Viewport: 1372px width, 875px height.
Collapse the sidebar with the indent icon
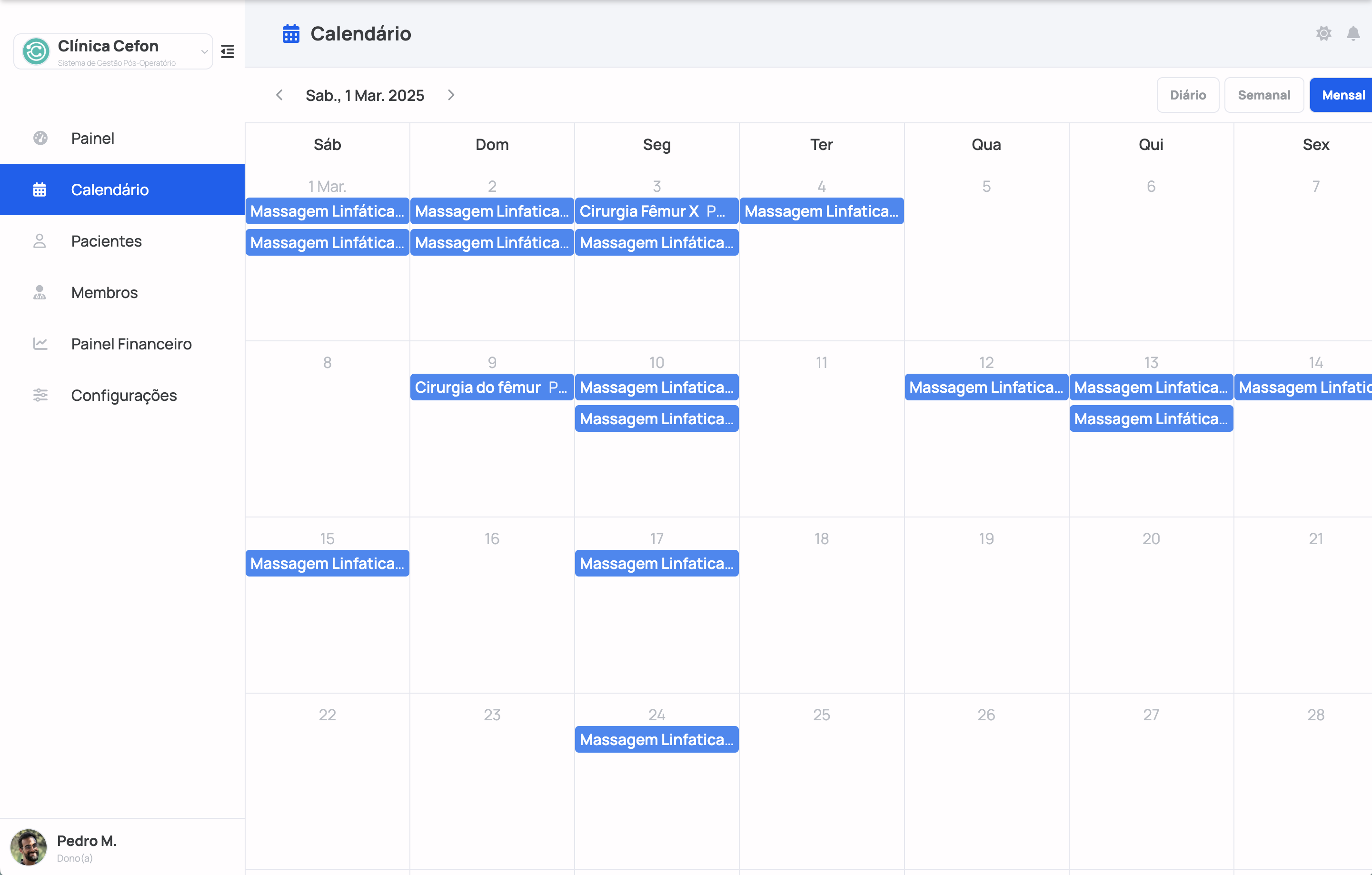pos(228,51)
